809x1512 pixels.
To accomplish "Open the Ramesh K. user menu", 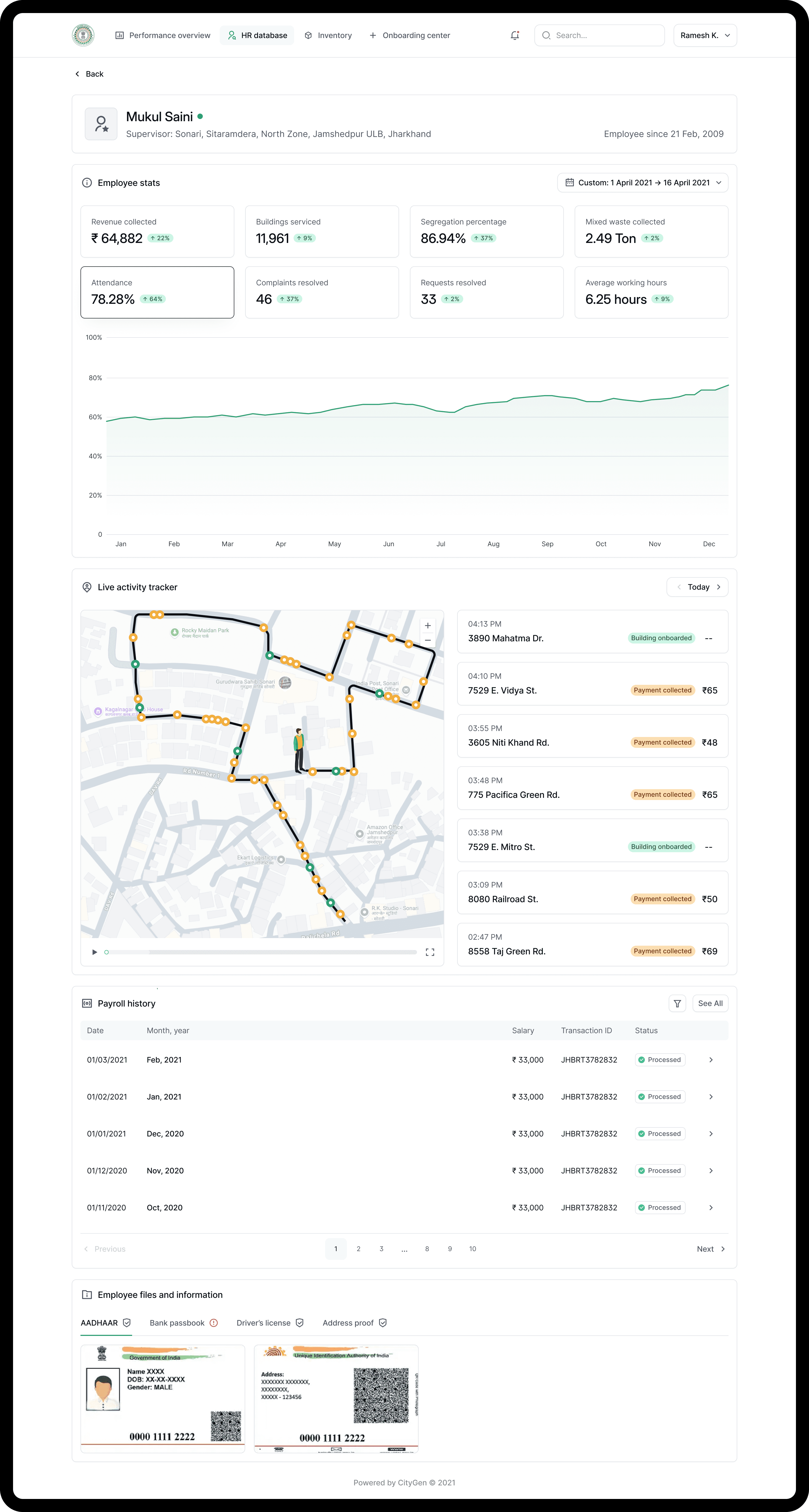I will (705, 35).
